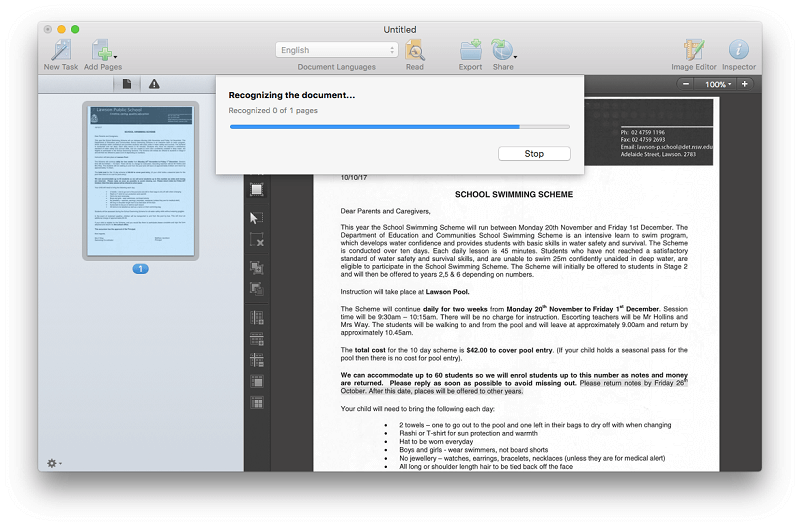800x526 pixels.
Task: Click the split table cells tool
Action: 257,403
